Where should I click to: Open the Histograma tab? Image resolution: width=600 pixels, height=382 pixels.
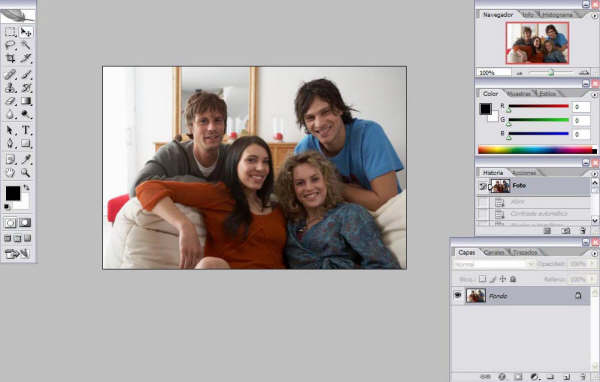point(558,15)
